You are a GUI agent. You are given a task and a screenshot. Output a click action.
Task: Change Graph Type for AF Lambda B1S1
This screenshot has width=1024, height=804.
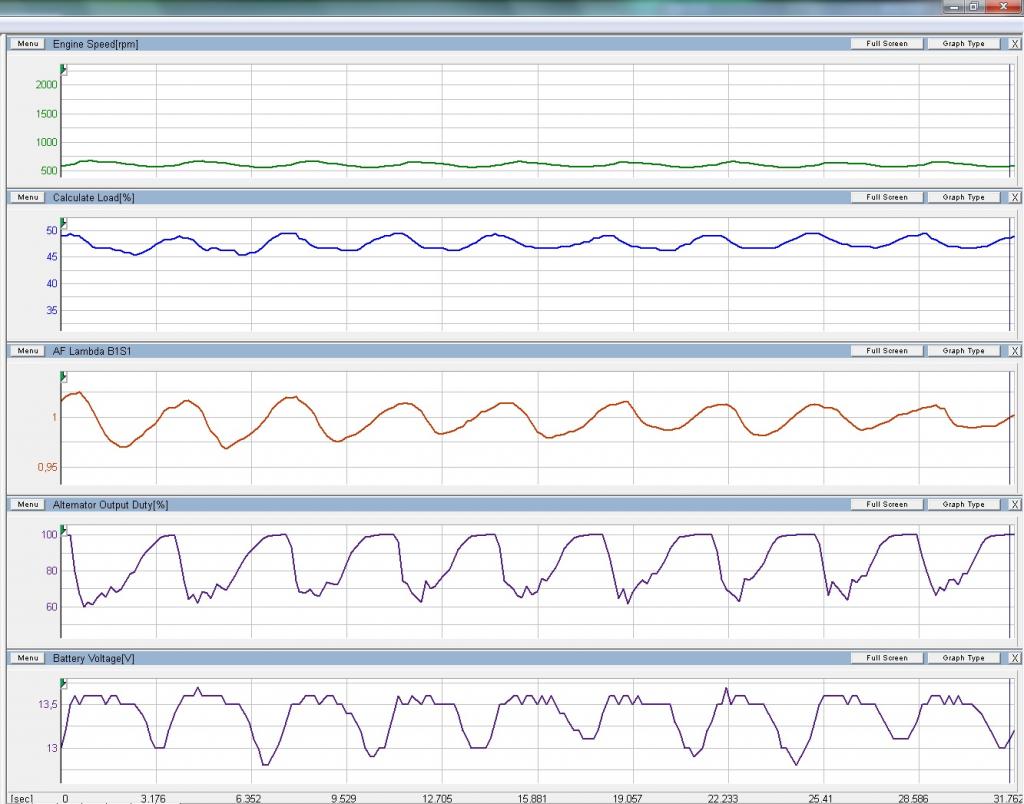click(x=963, y=351)
